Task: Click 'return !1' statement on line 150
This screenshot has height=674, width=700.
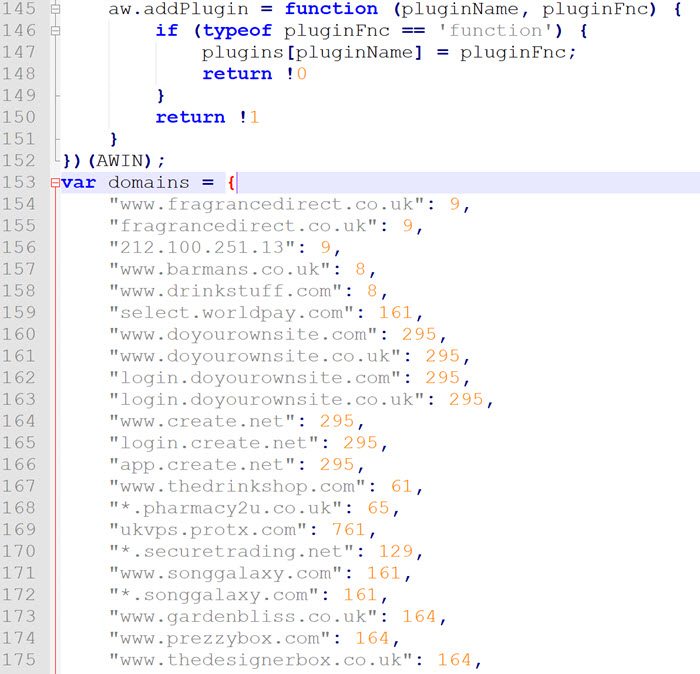Action: pos(207,117)
